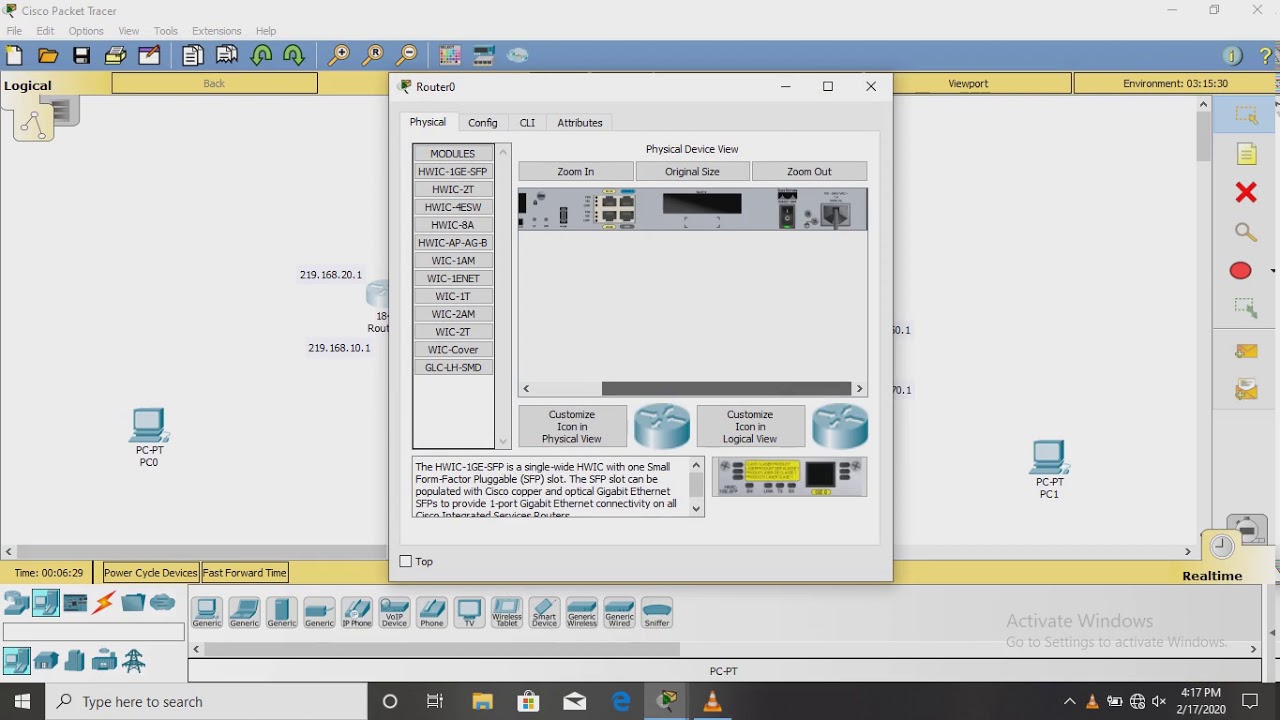The height and width of the screenshot is (720, 1280).
Task: Switch to the Config tab
Action: (x=482, y=122)
